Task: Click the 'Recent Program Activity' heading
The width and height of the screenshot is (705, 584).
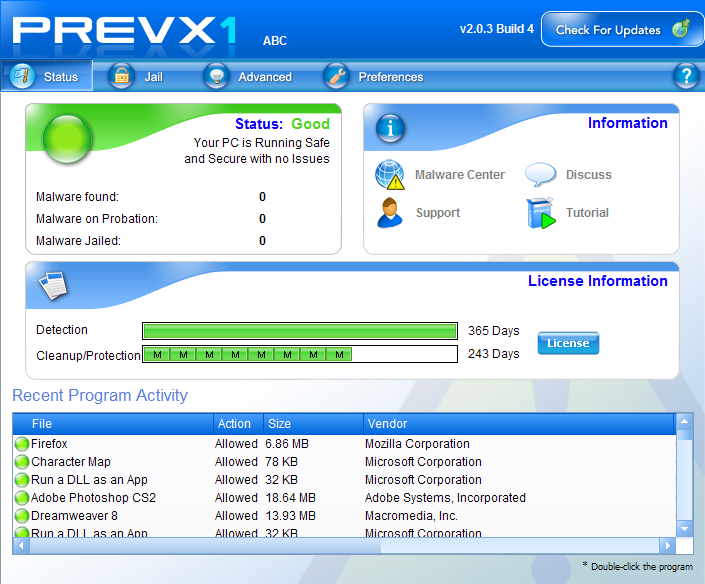Action: (100, 395)
